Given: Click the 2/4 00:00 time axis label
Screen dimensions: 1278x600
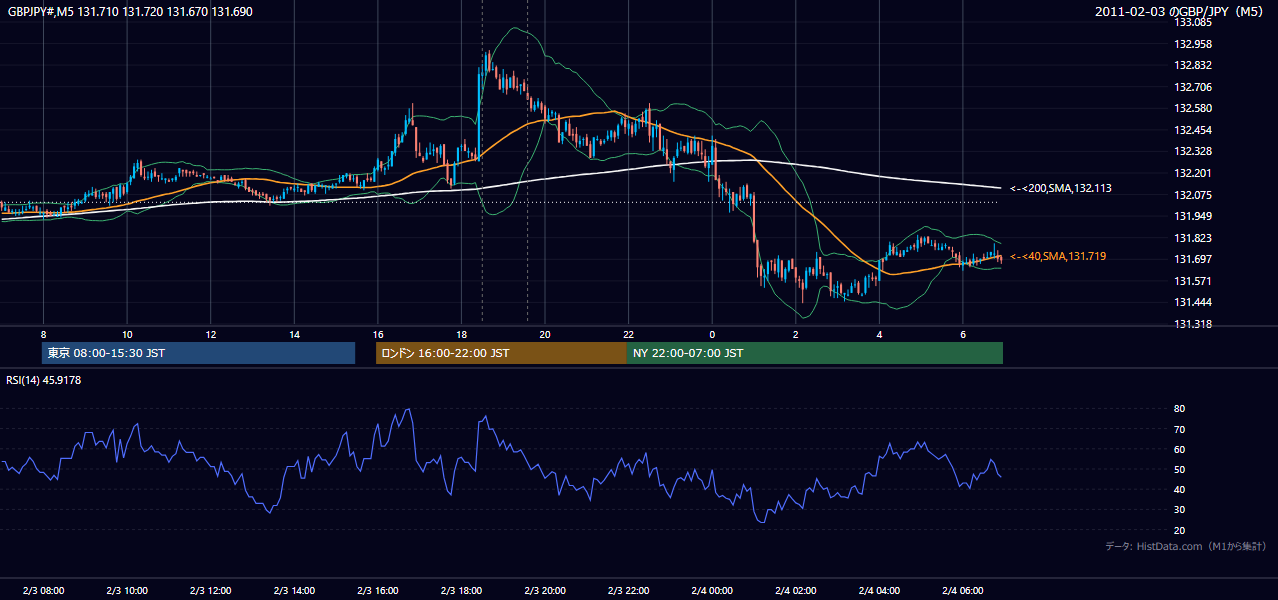Looking at the screenshot, I should [x=712, y=591].
